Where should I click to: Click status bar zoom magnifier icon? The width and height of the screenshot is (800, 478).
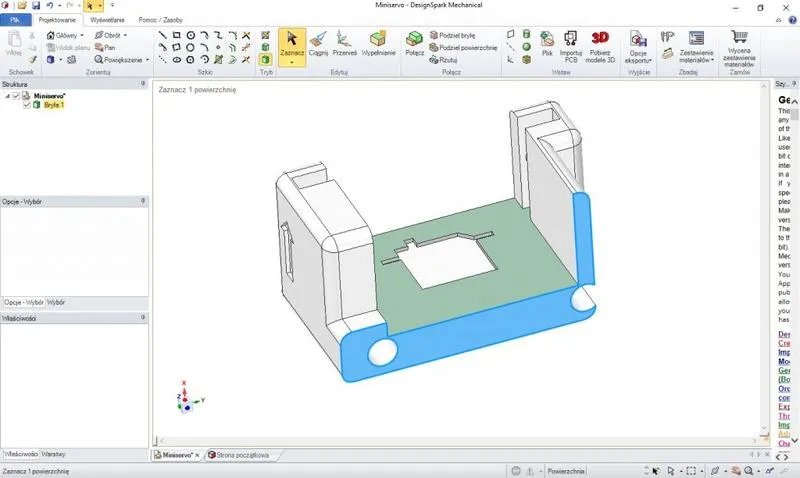coord(748,471)
